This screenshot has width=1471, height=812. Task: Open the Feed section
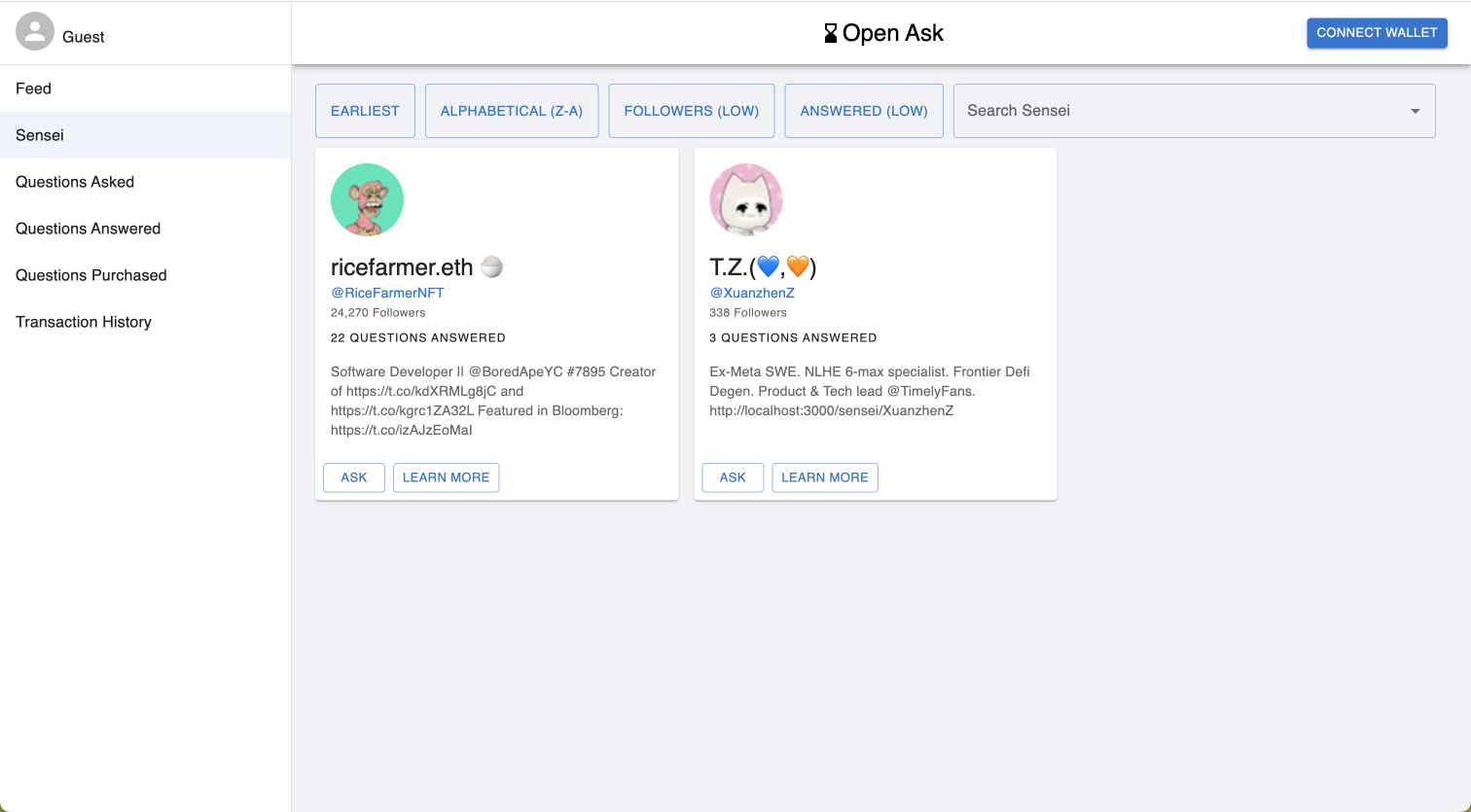[x=33, y=88]
